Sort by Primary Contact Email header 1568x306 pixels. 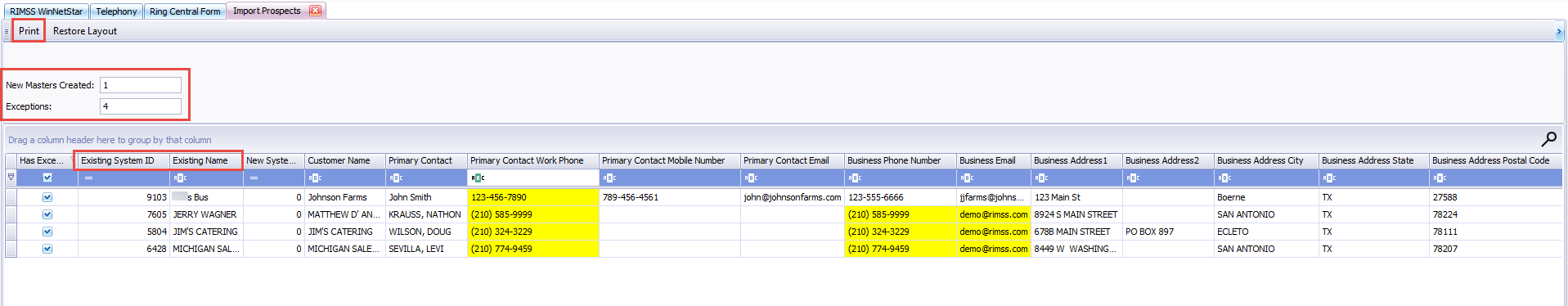coord(792,160)
